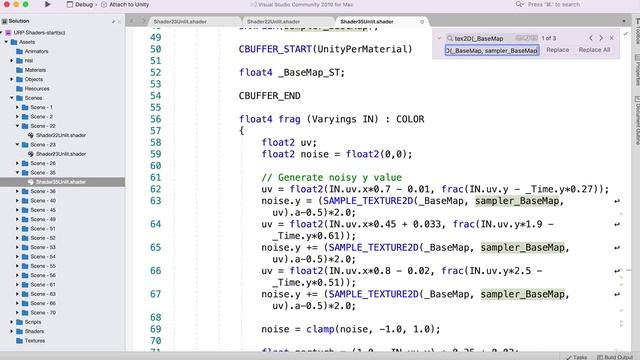Pin the Solution pad

point(113,21)
